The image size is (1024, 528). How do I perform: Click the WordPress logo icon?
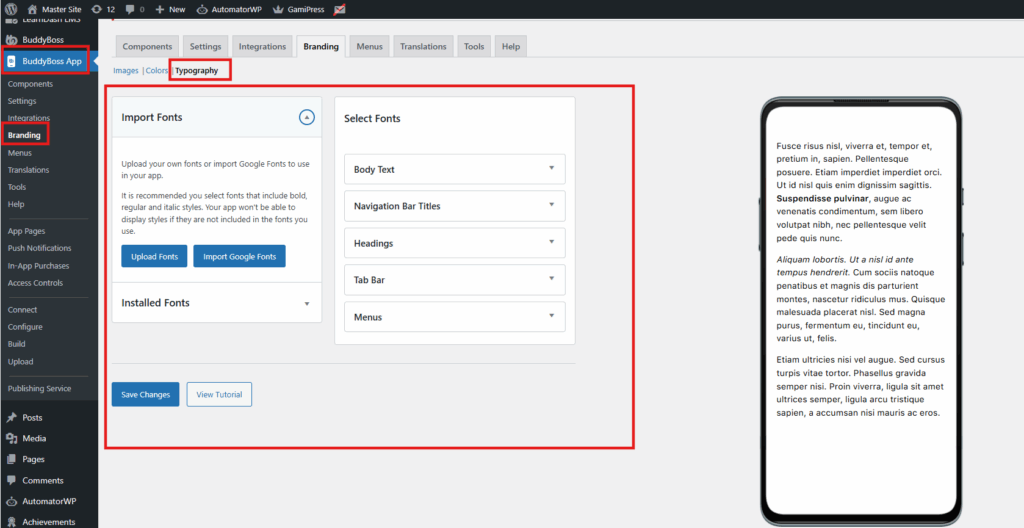click(x=11, y=9)
